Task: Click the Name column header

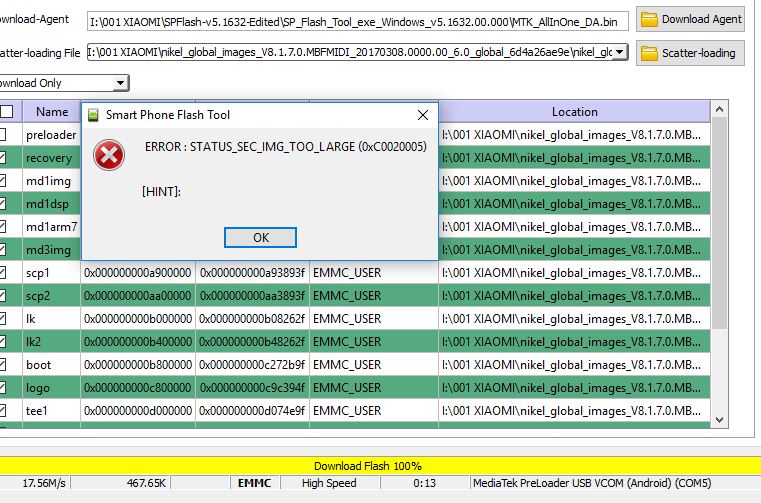Action: [x=52, y=112]
